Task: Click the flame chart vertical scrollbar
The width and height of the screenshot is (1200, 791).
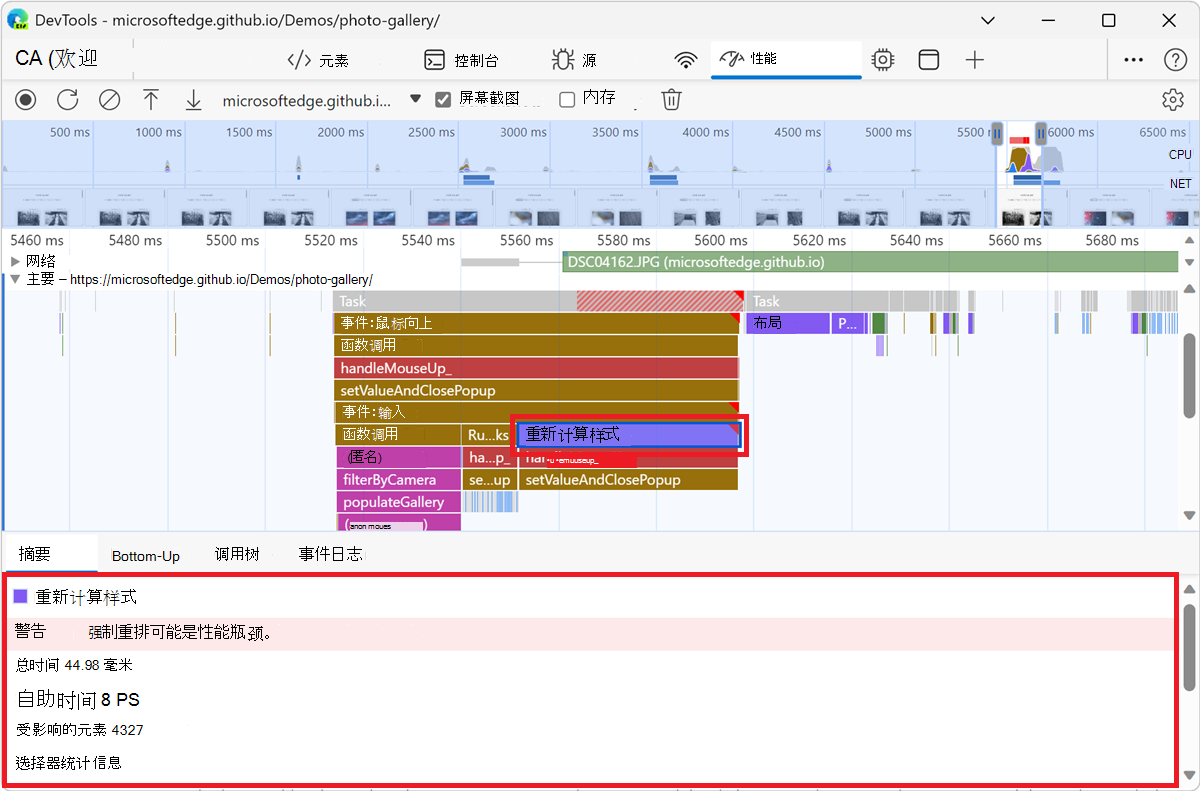Action: pyautogui.click(x=1190, y=375)
